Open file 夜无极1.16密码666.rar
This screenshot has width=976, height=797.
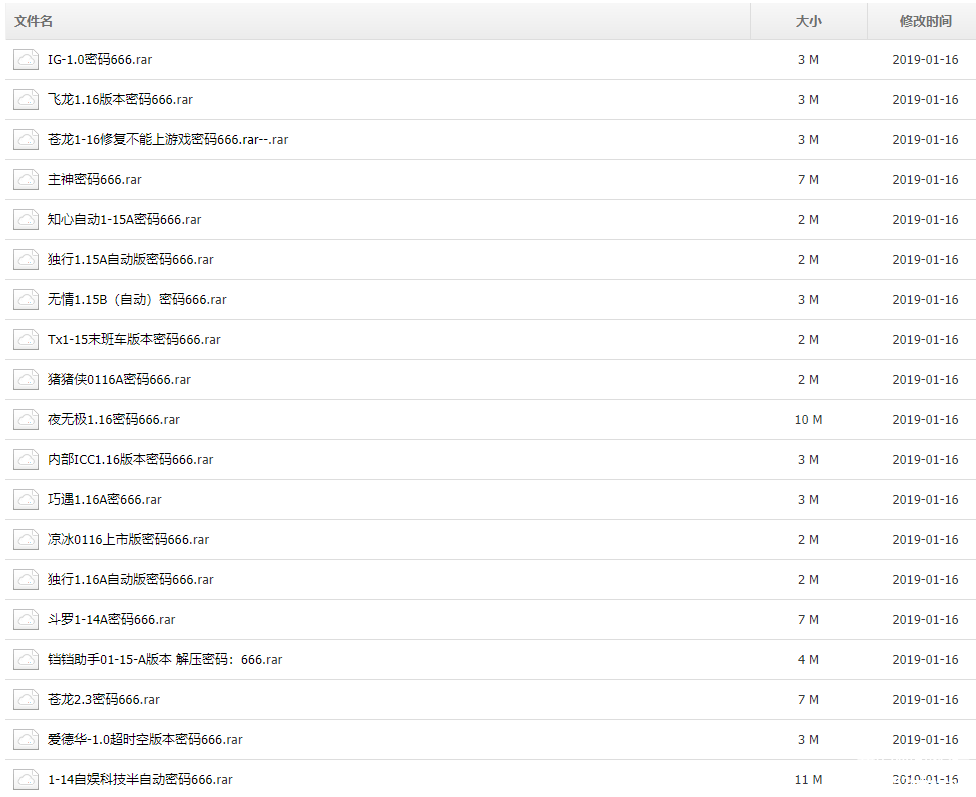coord(114,420)
